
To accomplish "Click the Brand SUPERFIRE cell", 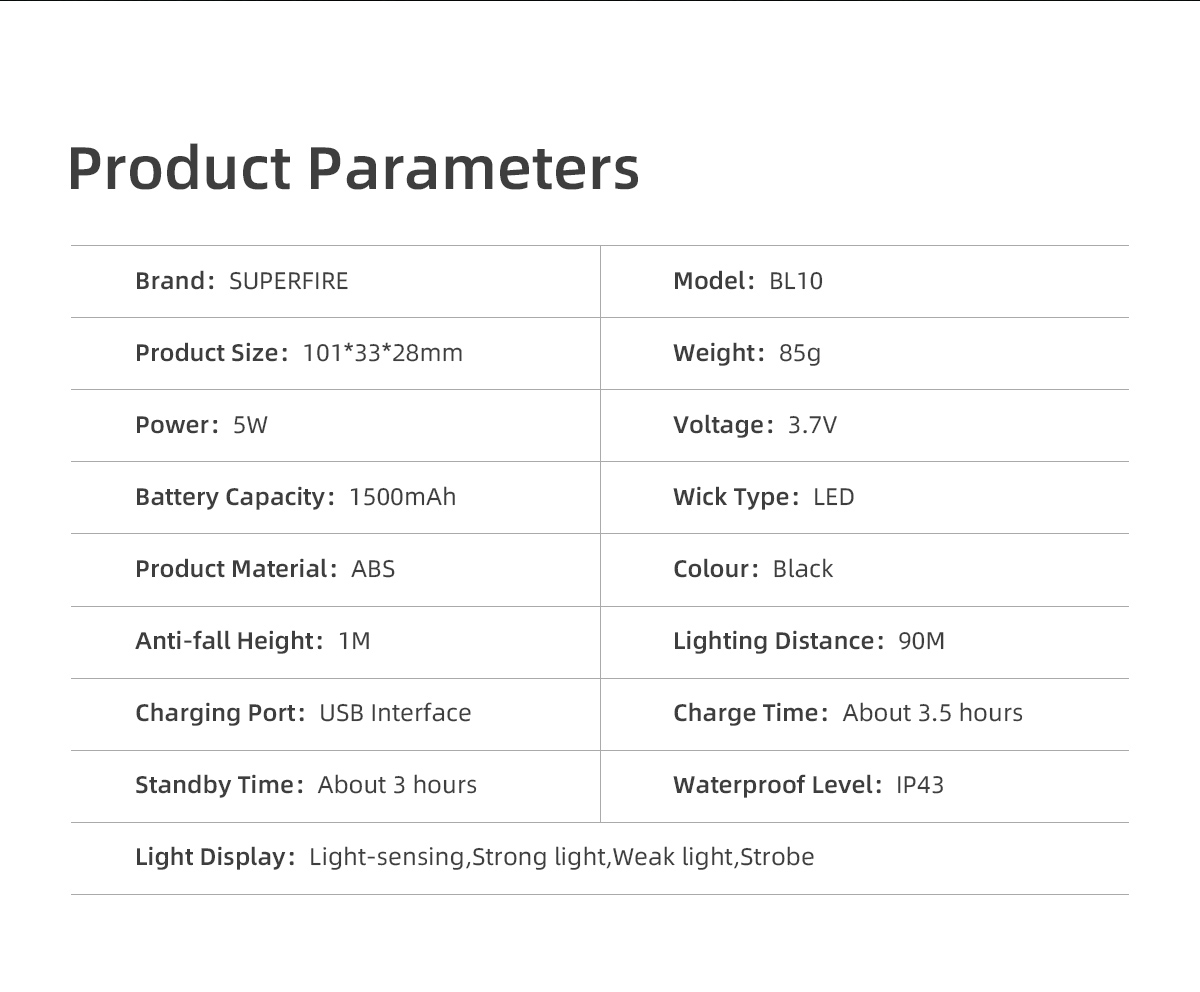I will [242, 281].
